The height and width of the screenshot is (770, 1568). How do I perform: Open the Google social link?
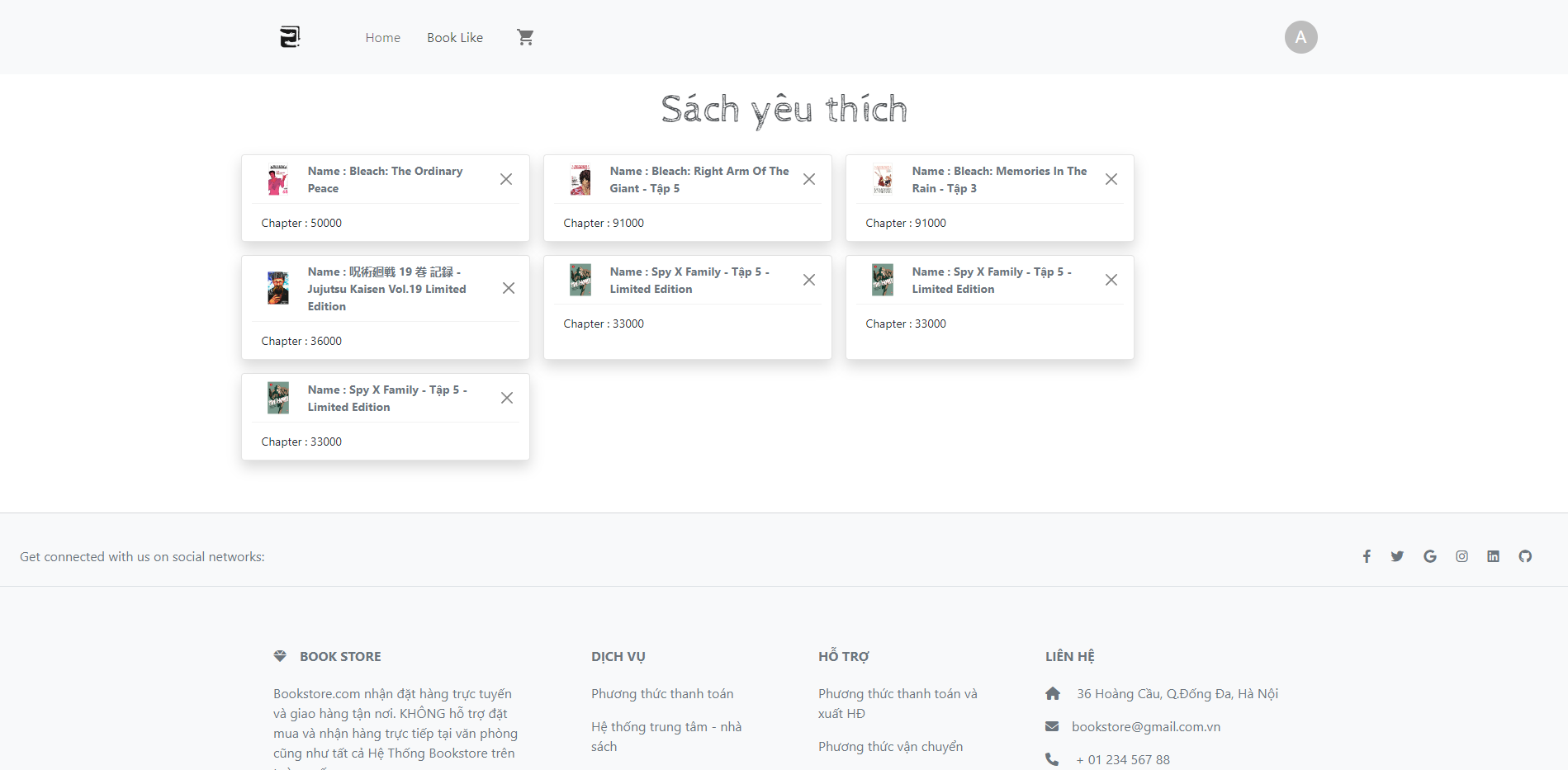click(1429, 556)
